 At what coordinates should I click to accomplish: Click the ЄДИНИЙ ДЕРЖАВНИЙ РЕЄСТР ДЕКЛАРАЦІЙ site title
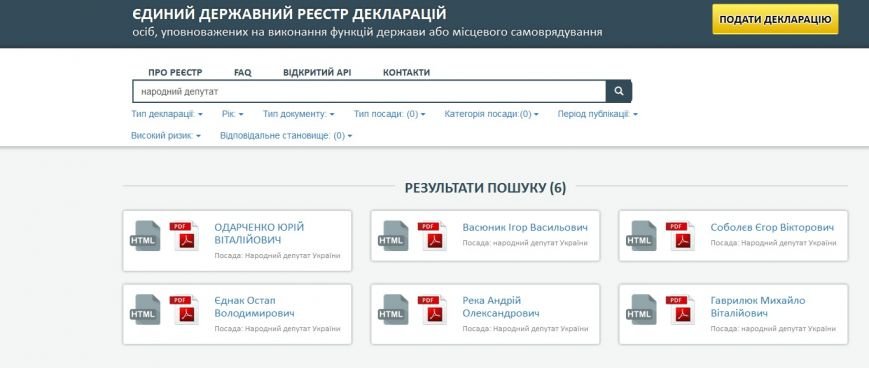pyautogui.click(x=289, y=14)
